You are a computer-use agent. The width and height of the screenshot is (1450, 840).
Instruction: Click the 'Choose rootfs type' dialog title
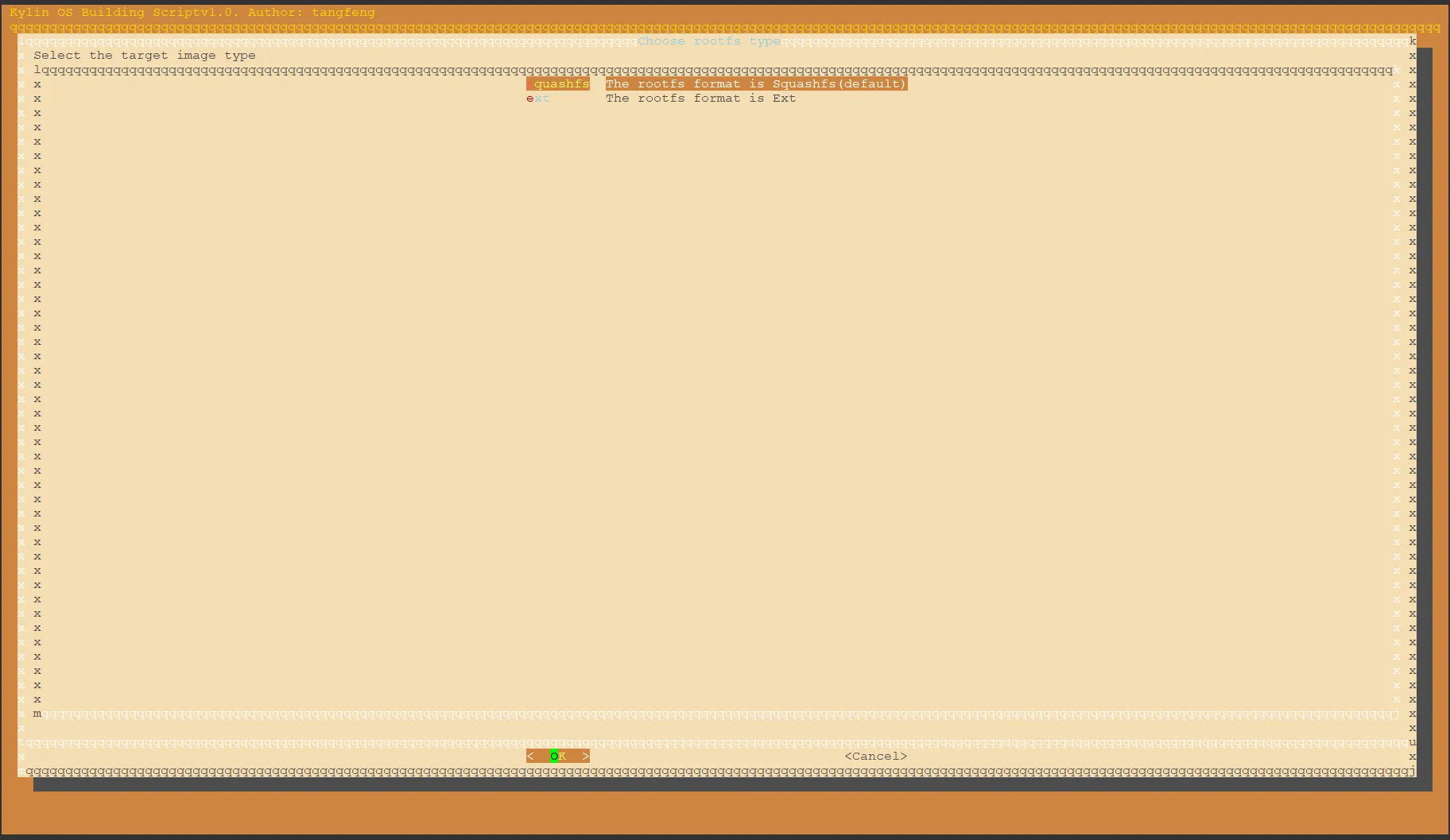708,41
